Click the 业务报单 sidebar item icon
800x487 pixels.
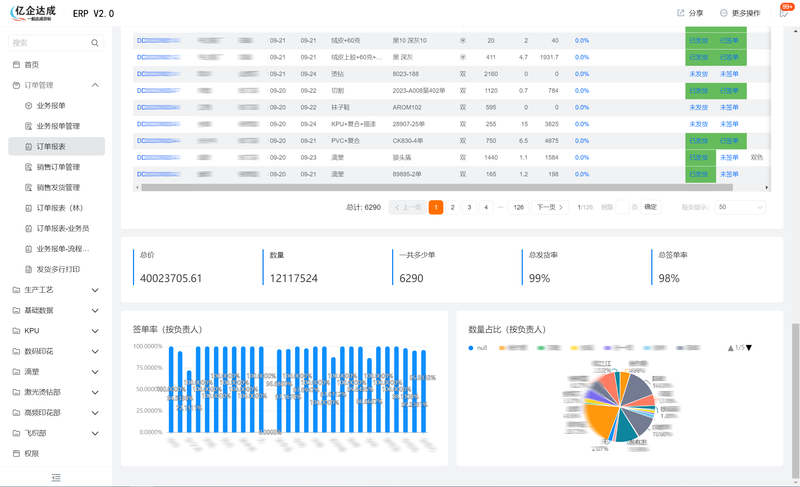click(28, 105)
